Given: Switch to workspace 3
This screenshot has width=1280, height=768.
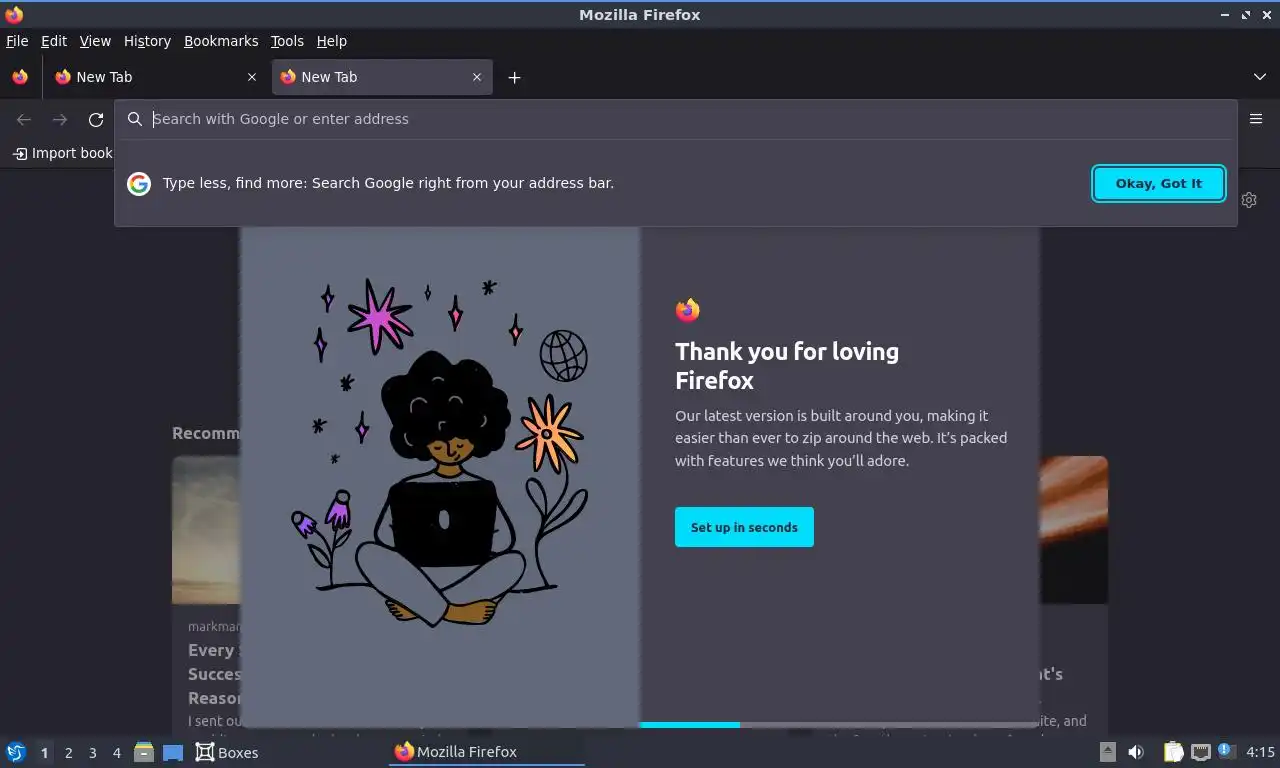Looking at the screenshot, I should (x=92, y=752).
